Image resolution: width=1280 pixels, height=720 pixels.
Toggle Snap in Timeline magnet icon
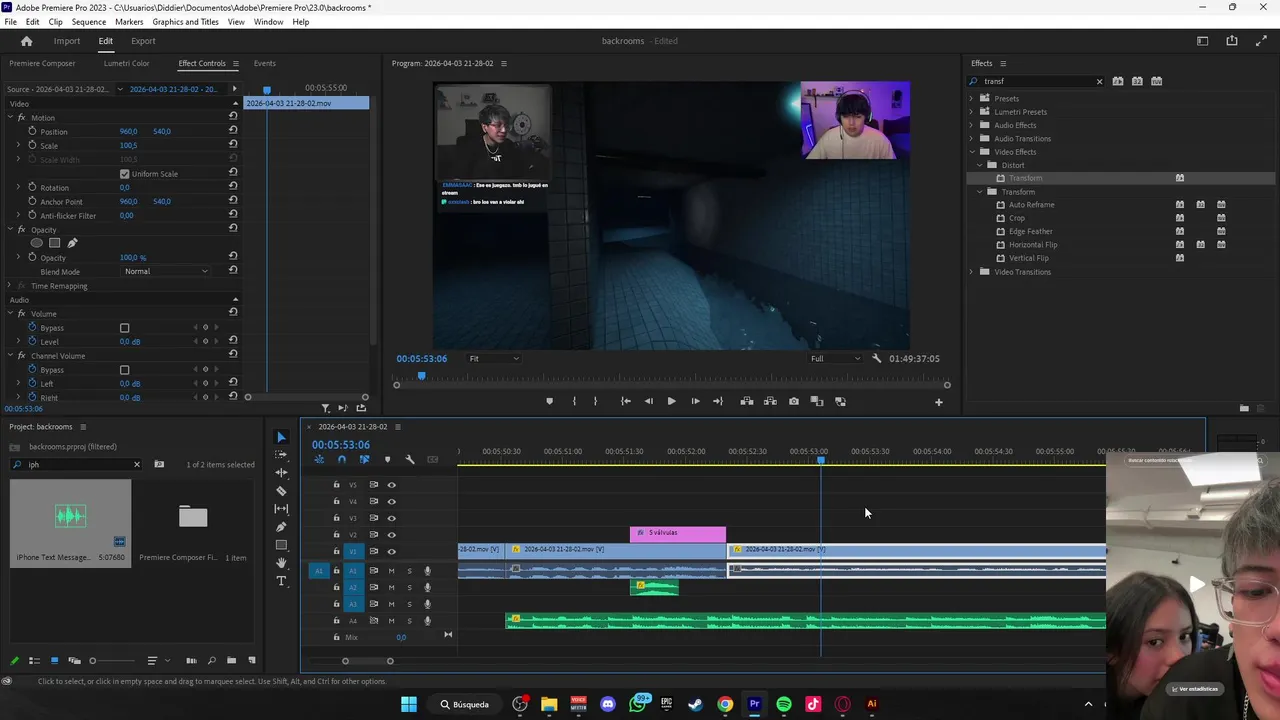(342, 460)
